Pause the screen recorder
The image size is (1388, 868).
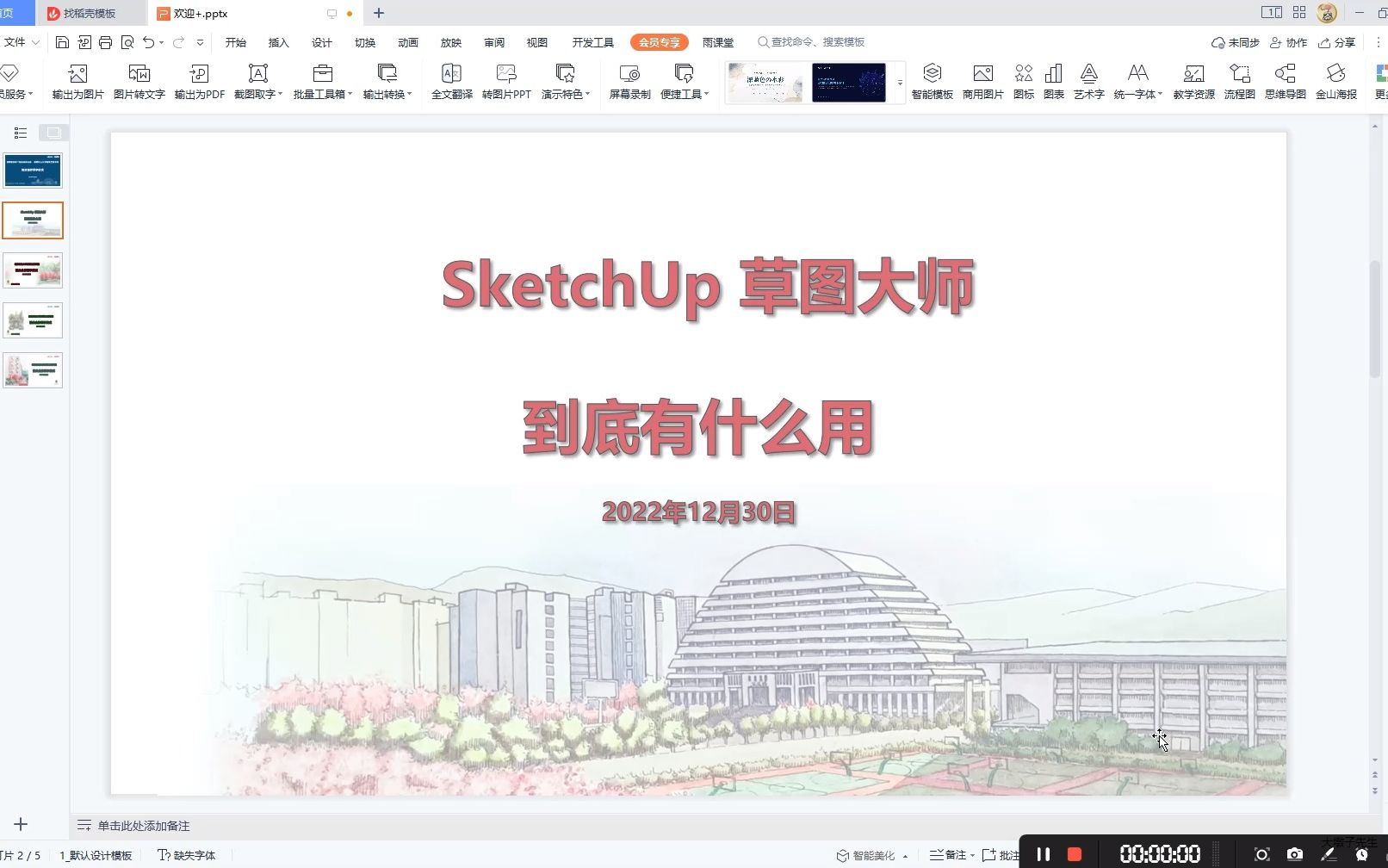tap(1044, 854)
